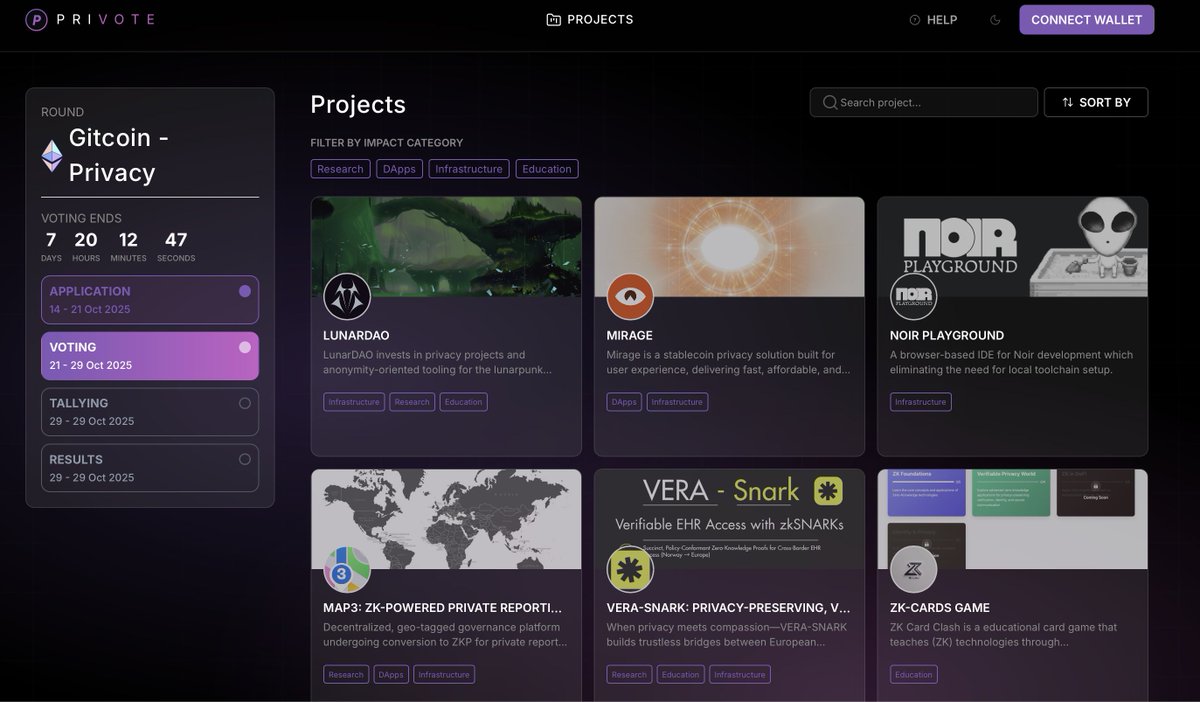Open the VERA-Snark banner image
This screenshot has height=702, width=1200.
(729, 519)
